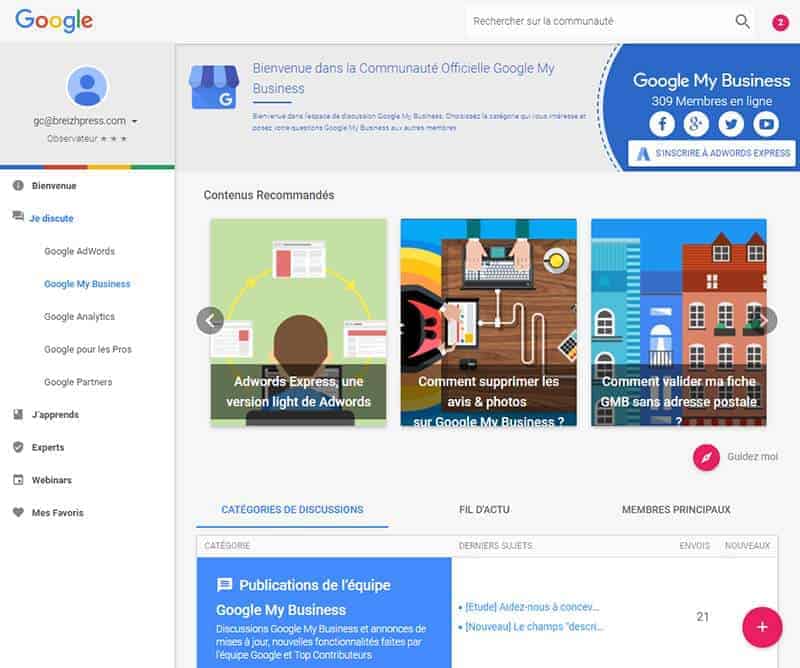Click the Webinars calendar icon
Screen dimensions: 800x668
18,480
